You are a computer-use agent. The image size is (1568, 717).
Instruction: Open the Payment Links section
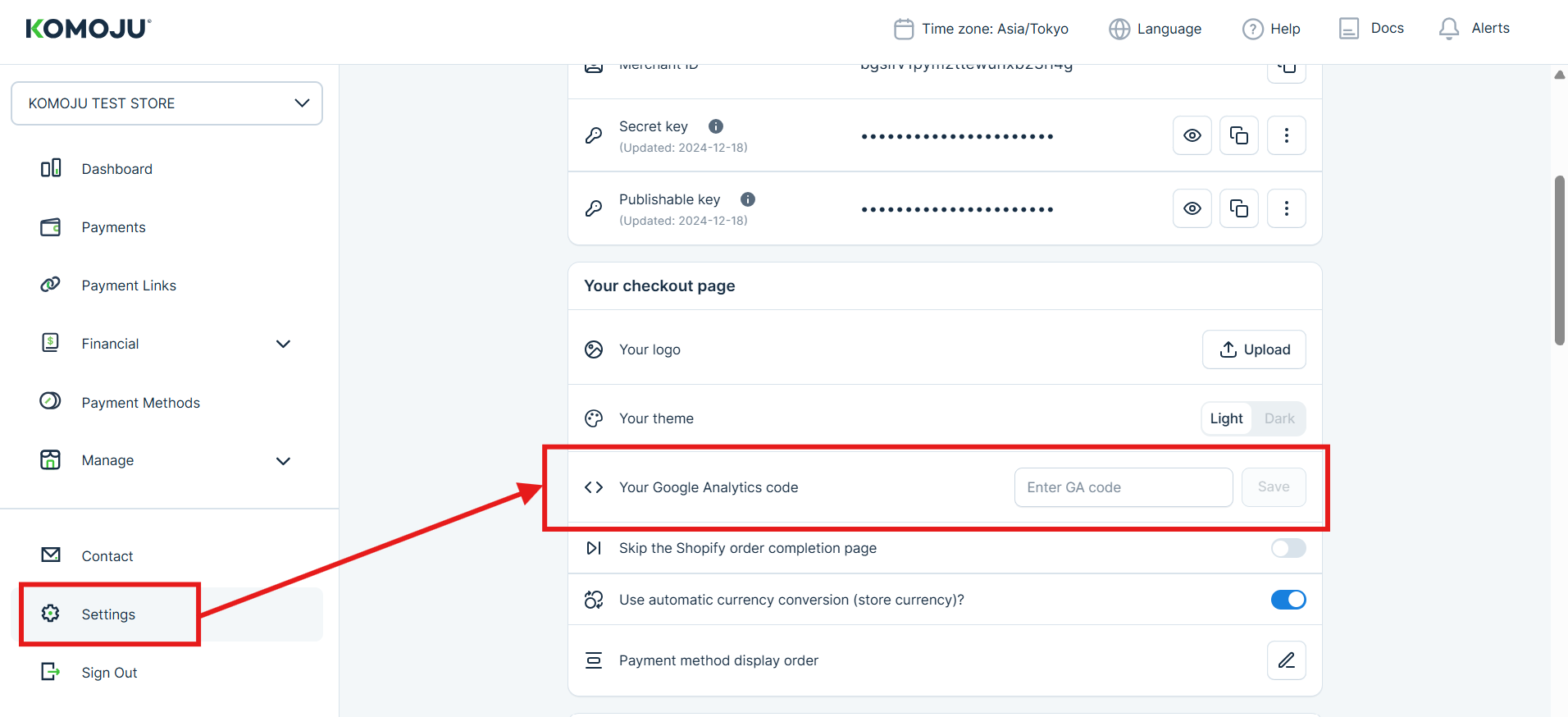129,285
